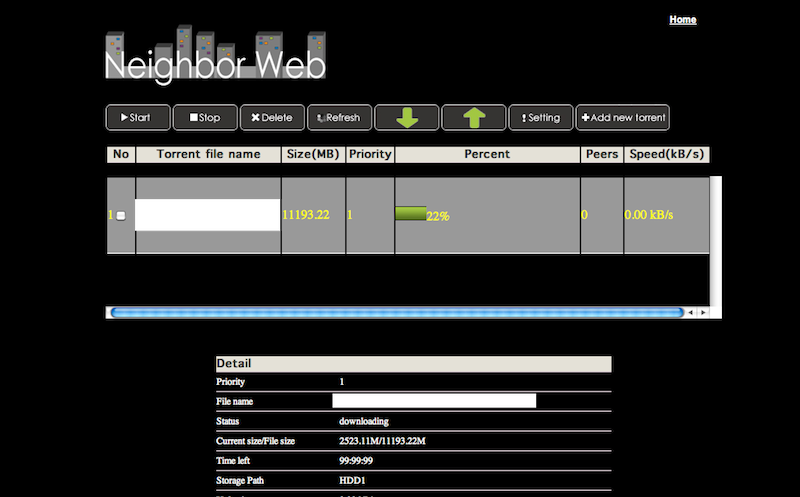Image resolution: width=800 pixels, height=497 pixels.
Task: Click the white File name field in Detail
Action: pos(434,401)
